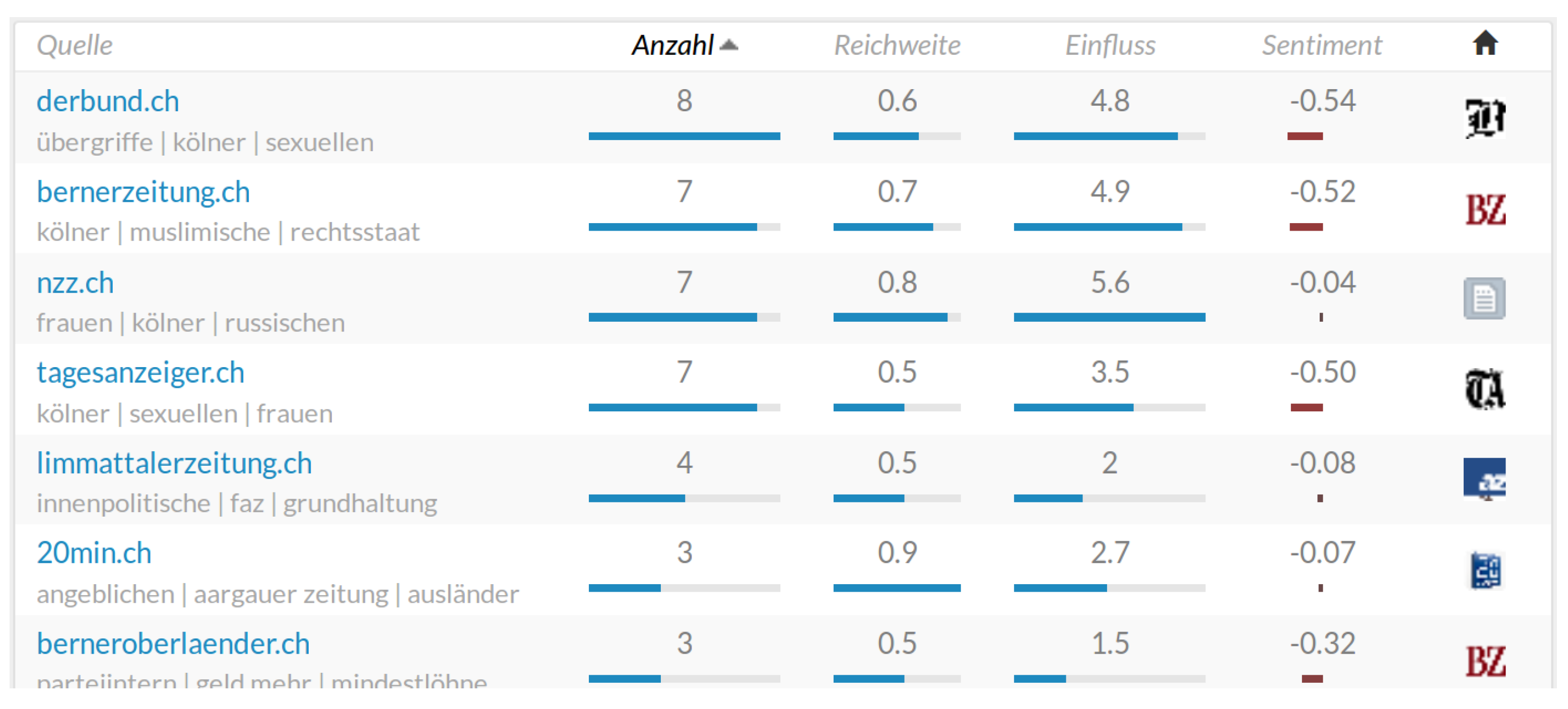Click the red sentiment bar for bernerzeitung.ch
The width and height of the screenshot is (1568, 709).
pos(1306,227)
